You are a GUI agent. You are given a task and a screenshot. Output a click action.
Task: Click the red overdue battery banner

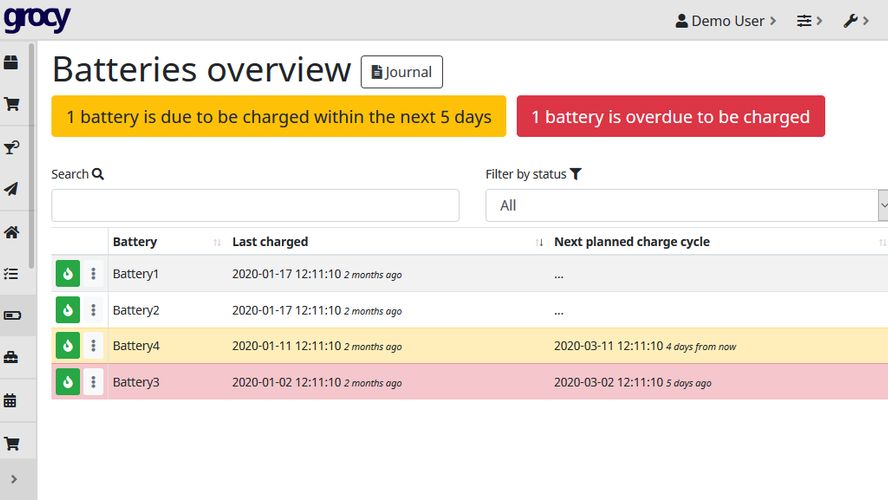(x=670, y=117)
